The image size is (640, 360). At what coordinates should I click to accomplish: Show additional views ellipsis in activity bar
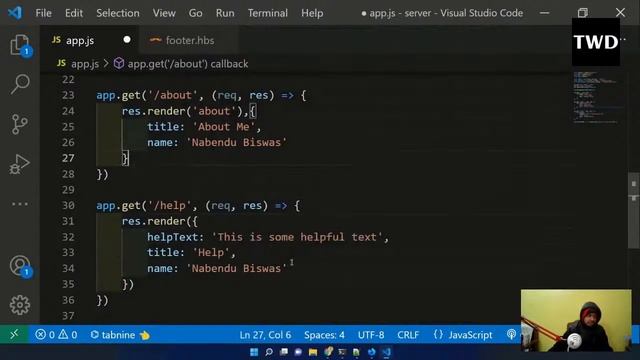coord(20,204)
